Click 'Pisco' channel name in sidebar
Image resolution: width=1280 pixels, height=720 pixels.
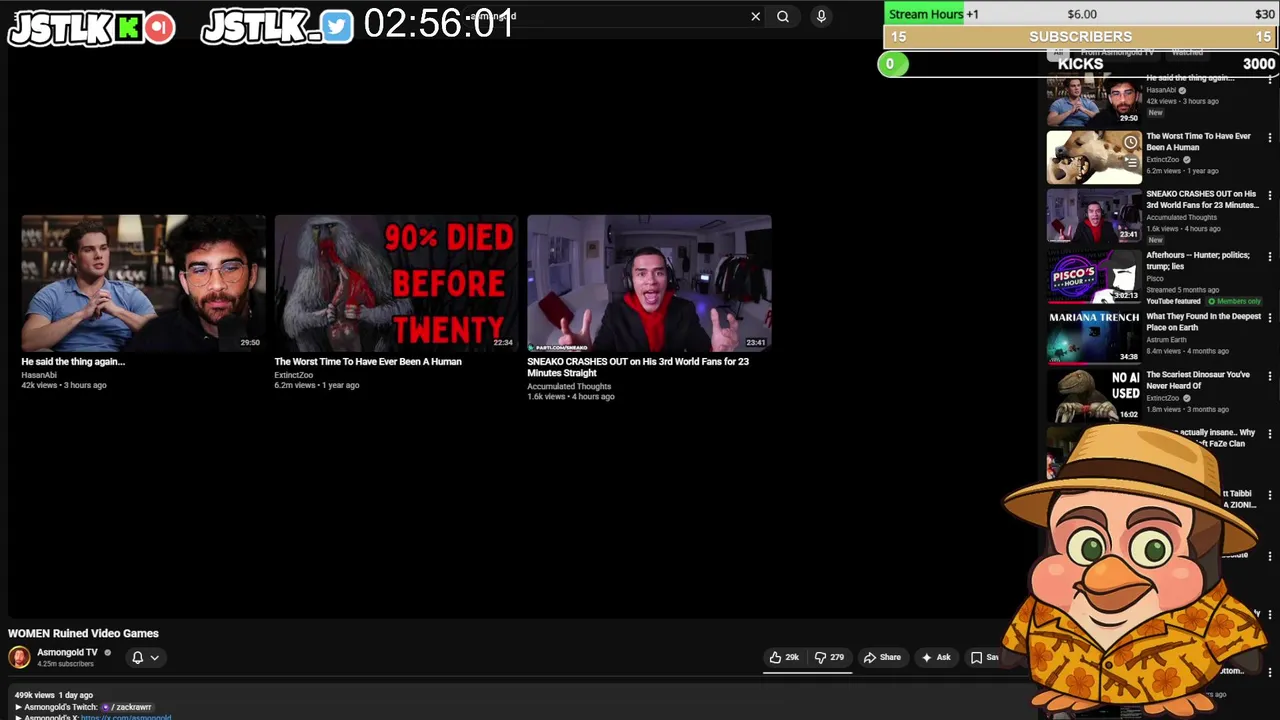click(x=1155, y=279)
